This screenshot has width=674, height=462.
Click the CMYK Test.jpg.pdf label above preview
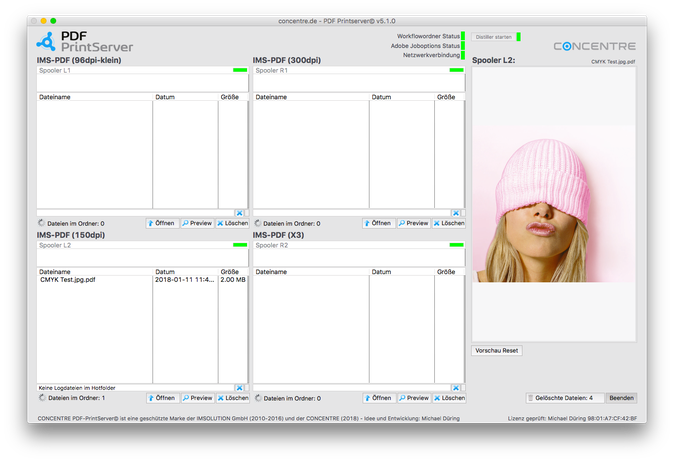613,61
